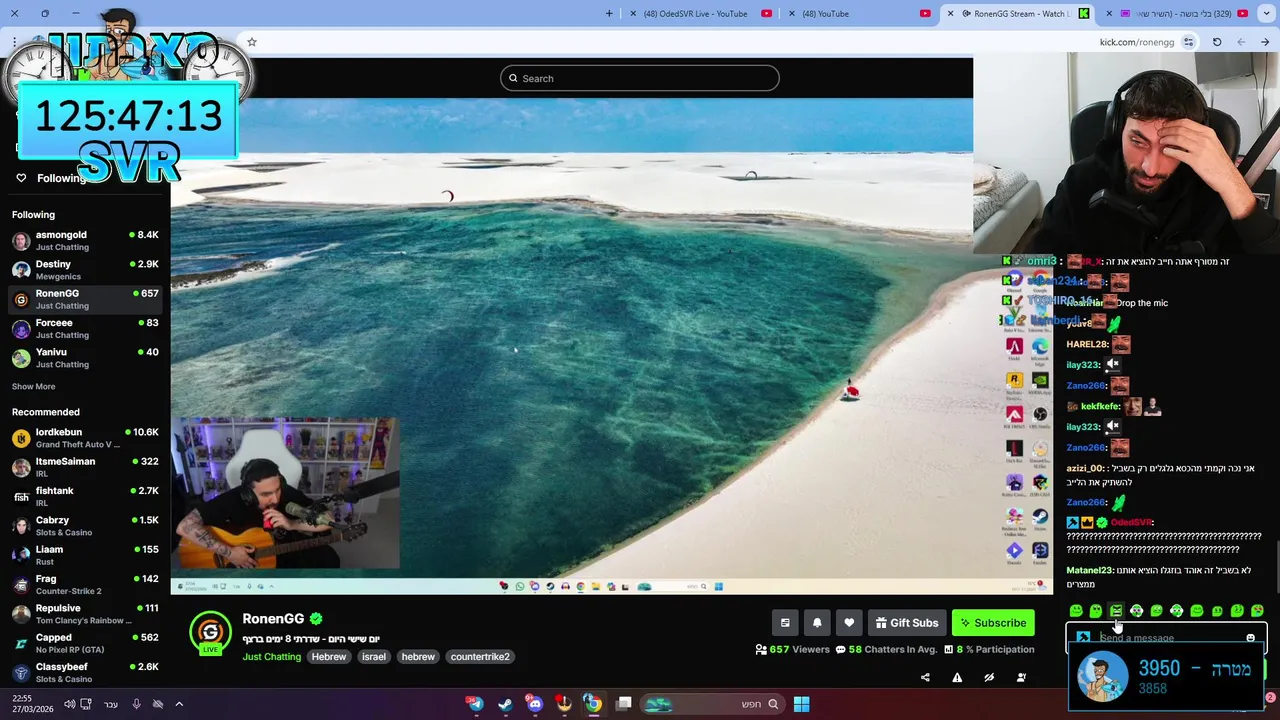This screenshot has height=720, width=1280.
Task: Open the site settings icon in the address bar
Action: (1188, 42)
